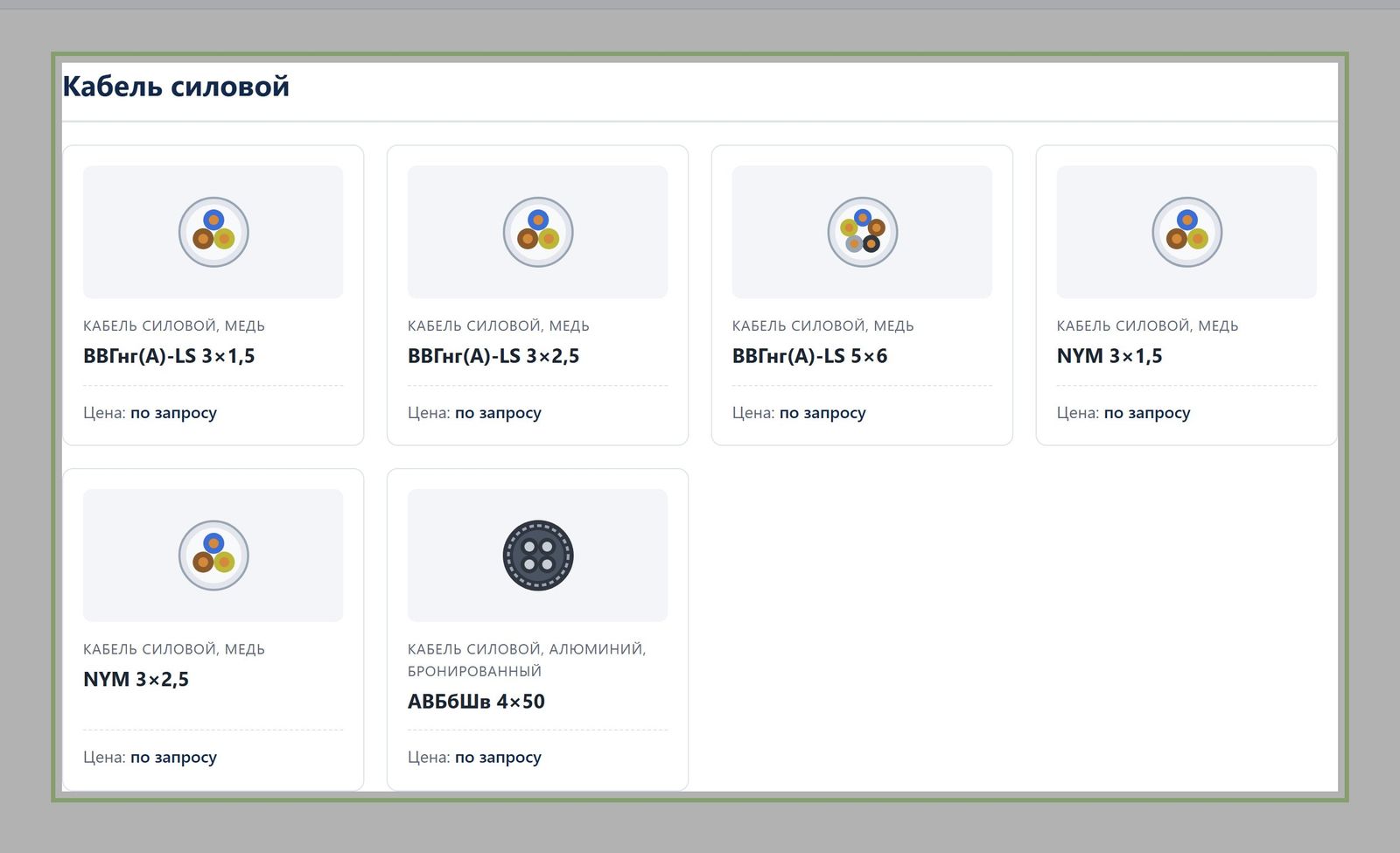The image size is (1400, 853).
Task: Open product NYM 3×2,5 title
Action: point(136,680)
